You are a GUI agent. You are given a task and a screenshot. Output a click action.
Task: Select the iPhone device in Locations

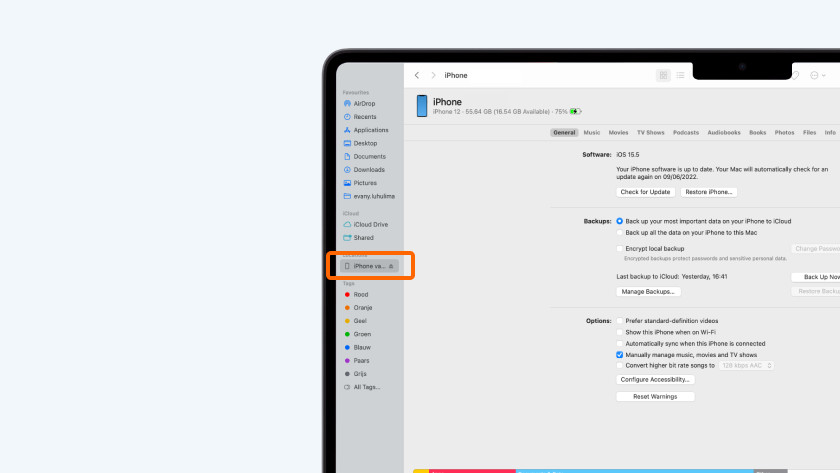(369, 266)
